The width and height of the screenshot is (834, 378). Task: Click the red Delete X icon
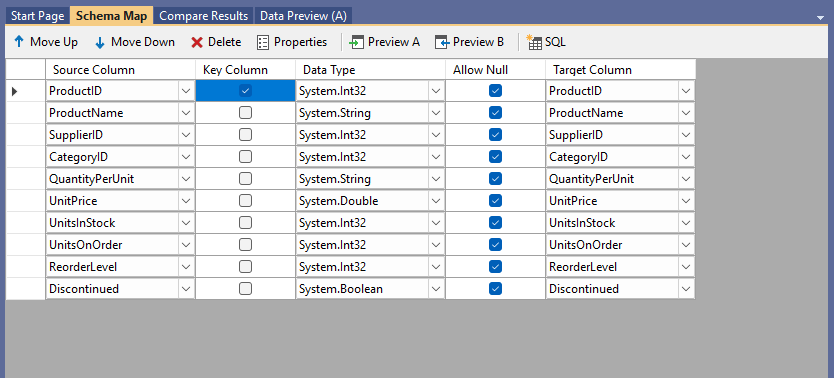197,43
